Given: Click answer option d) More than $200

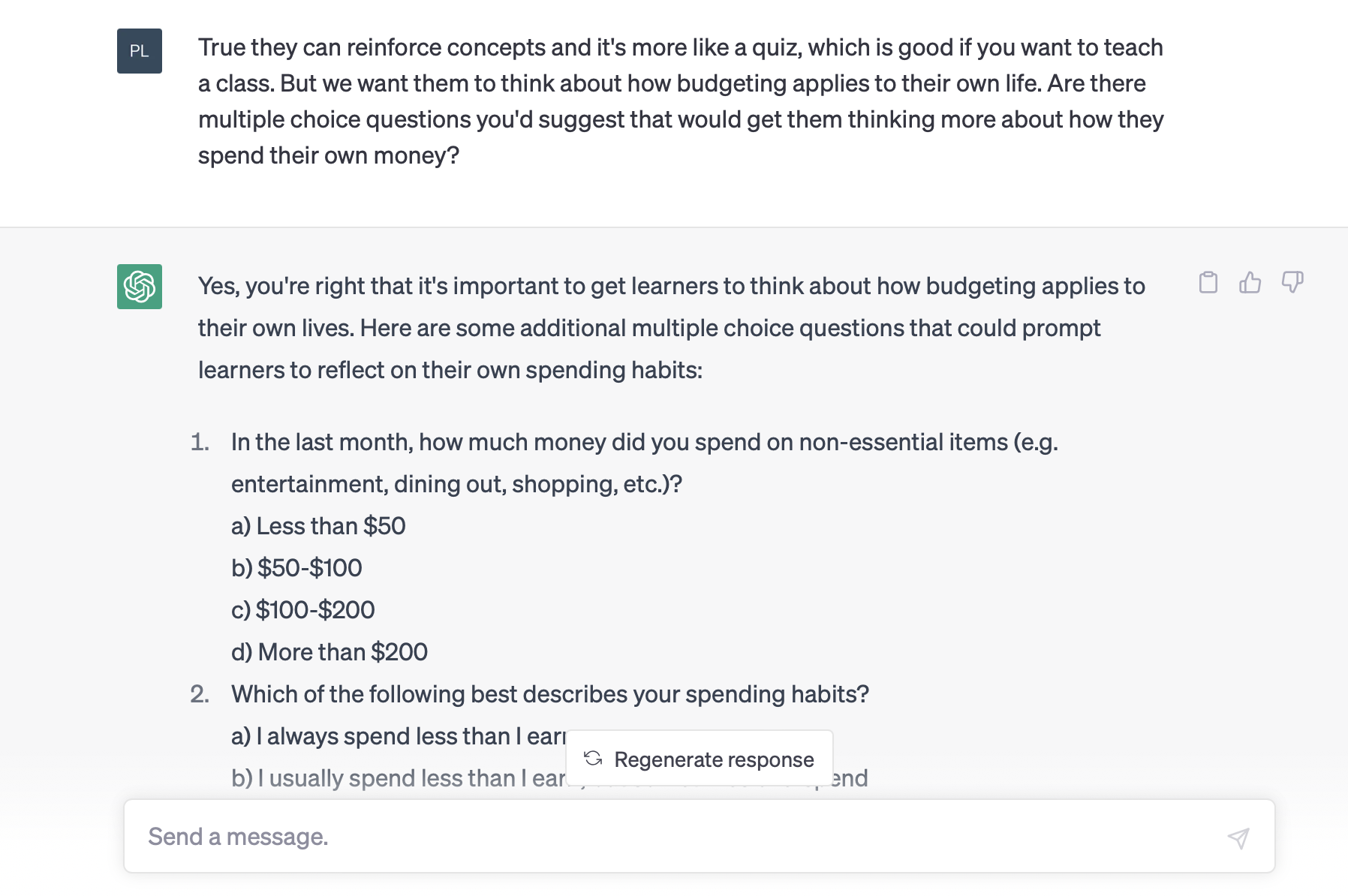Looking at the screenshot, I should click(329, 652).
